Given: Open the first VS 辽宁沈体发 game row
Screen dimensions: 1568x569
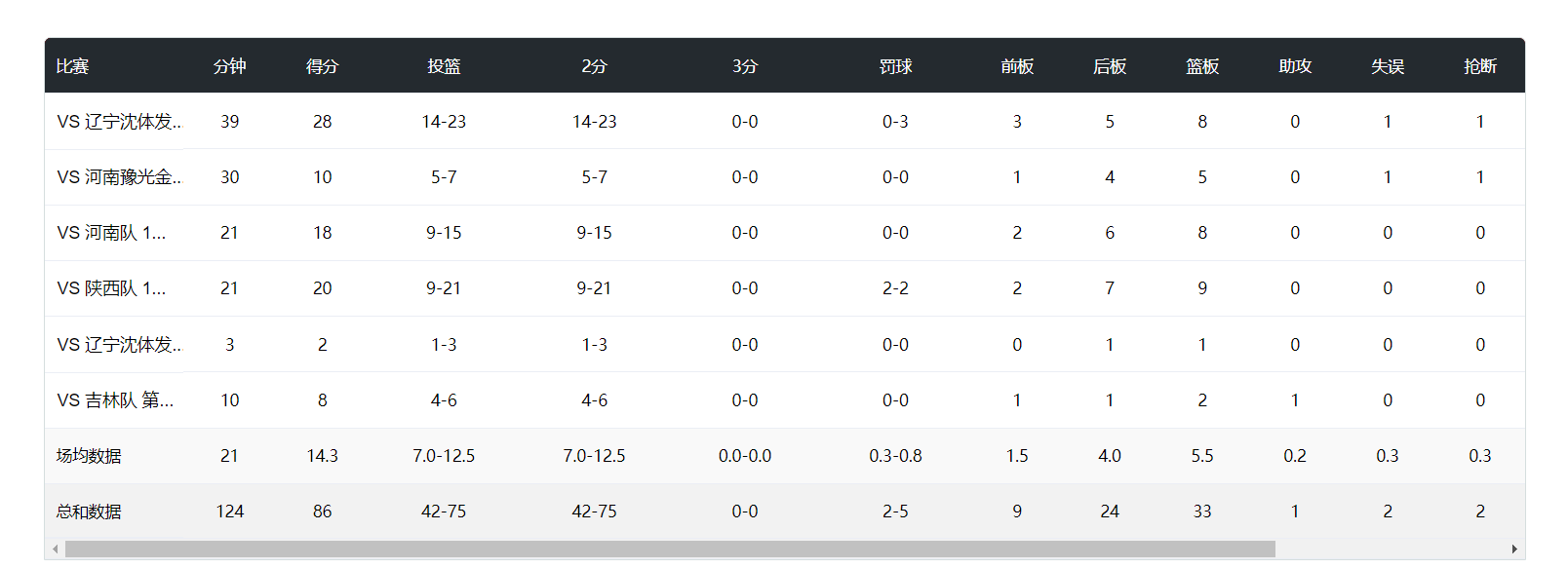Looking at the screenshot, I should [x=785, y=122].
